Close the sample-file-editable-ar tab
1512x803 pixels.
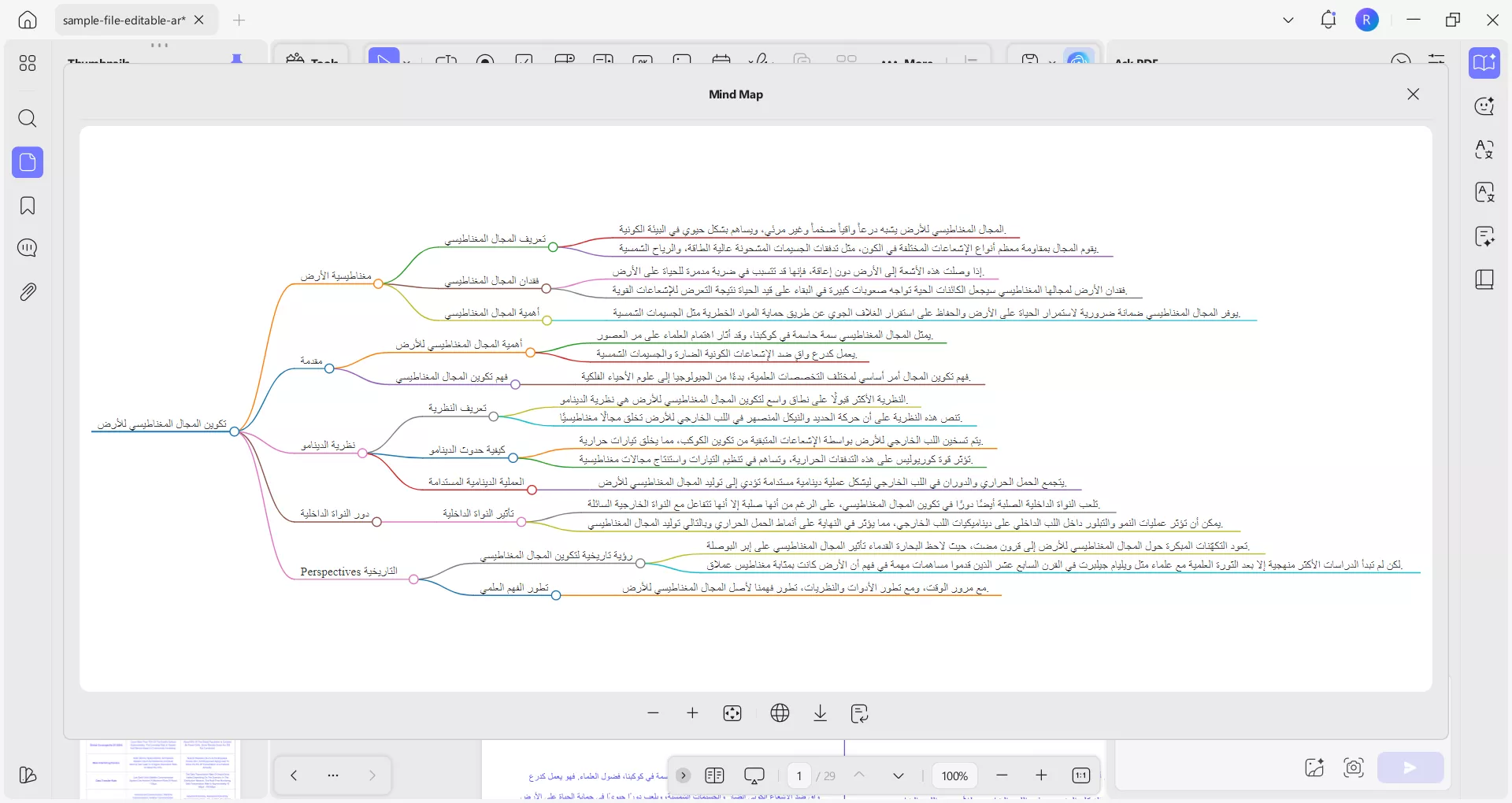point(199,20)
